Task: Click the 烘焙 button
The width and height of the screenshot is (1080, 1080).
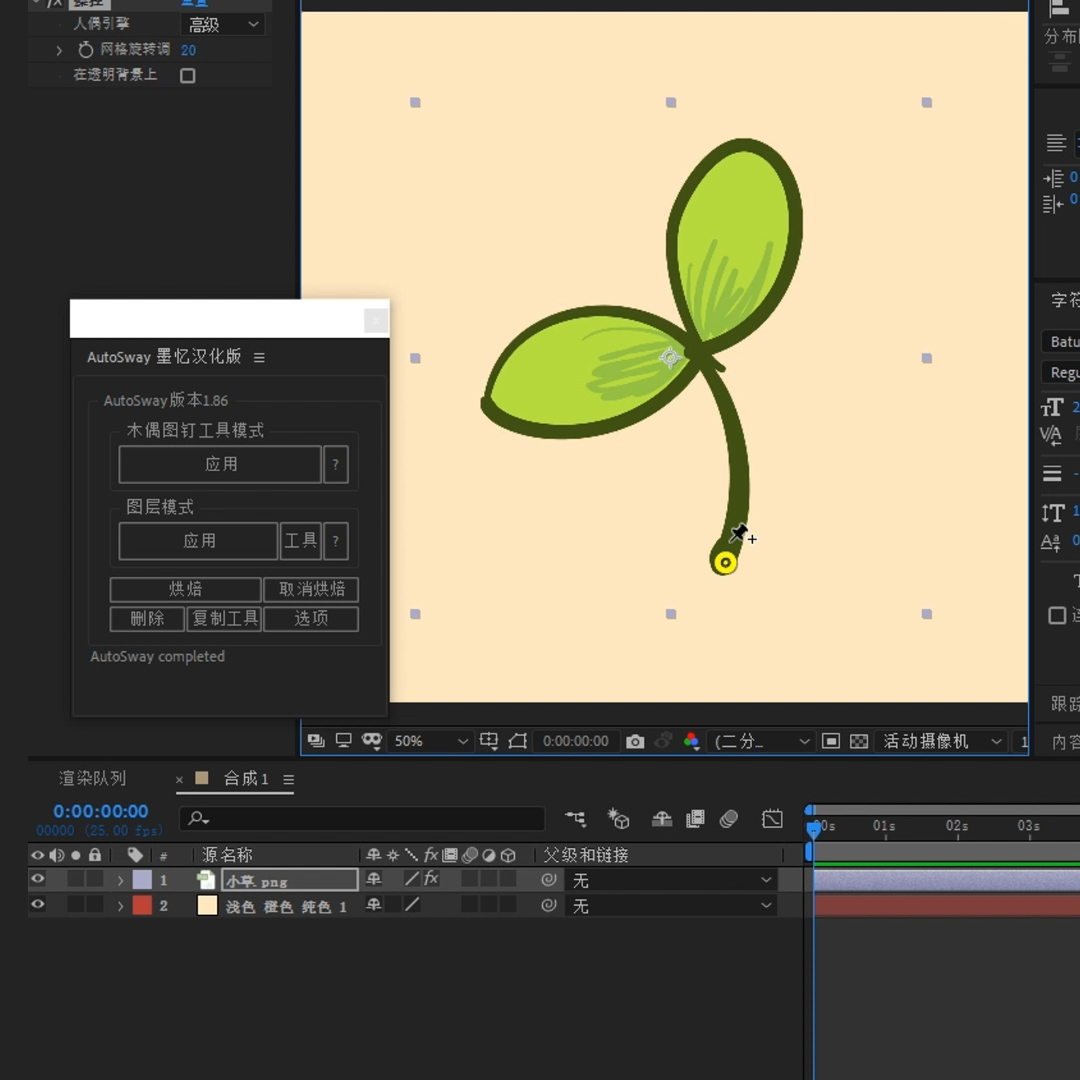Action: 185,589
